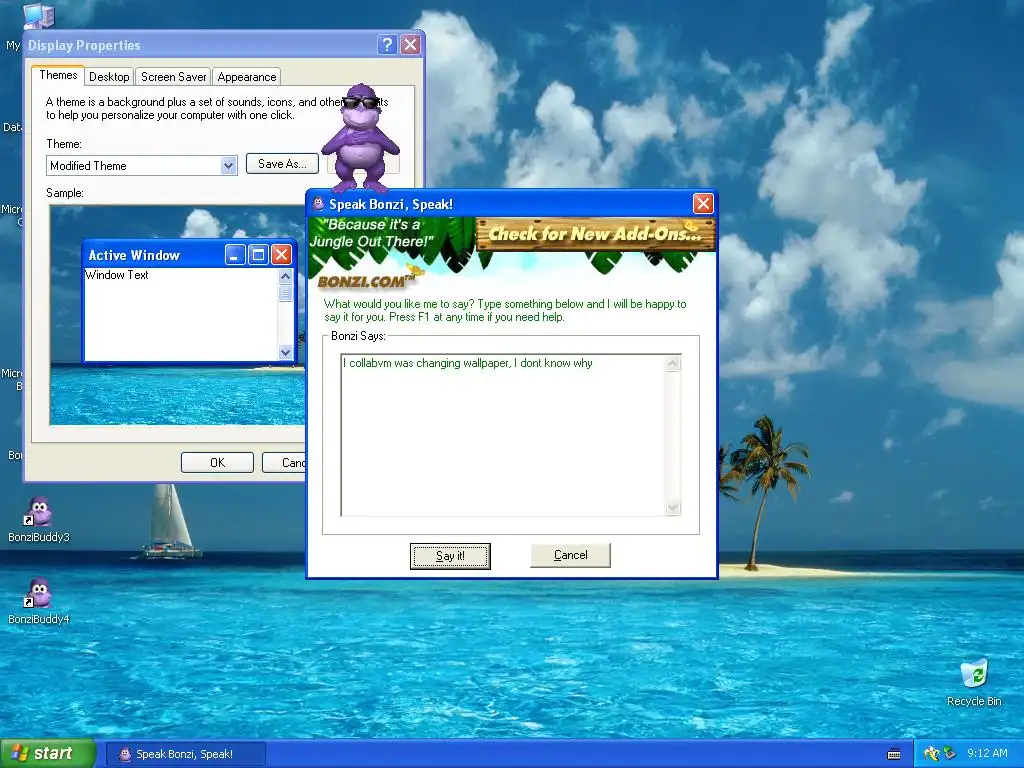Click the Check for New Add-Ons banner
This screenshot has width=1024, height=768.
coord(595,234)
